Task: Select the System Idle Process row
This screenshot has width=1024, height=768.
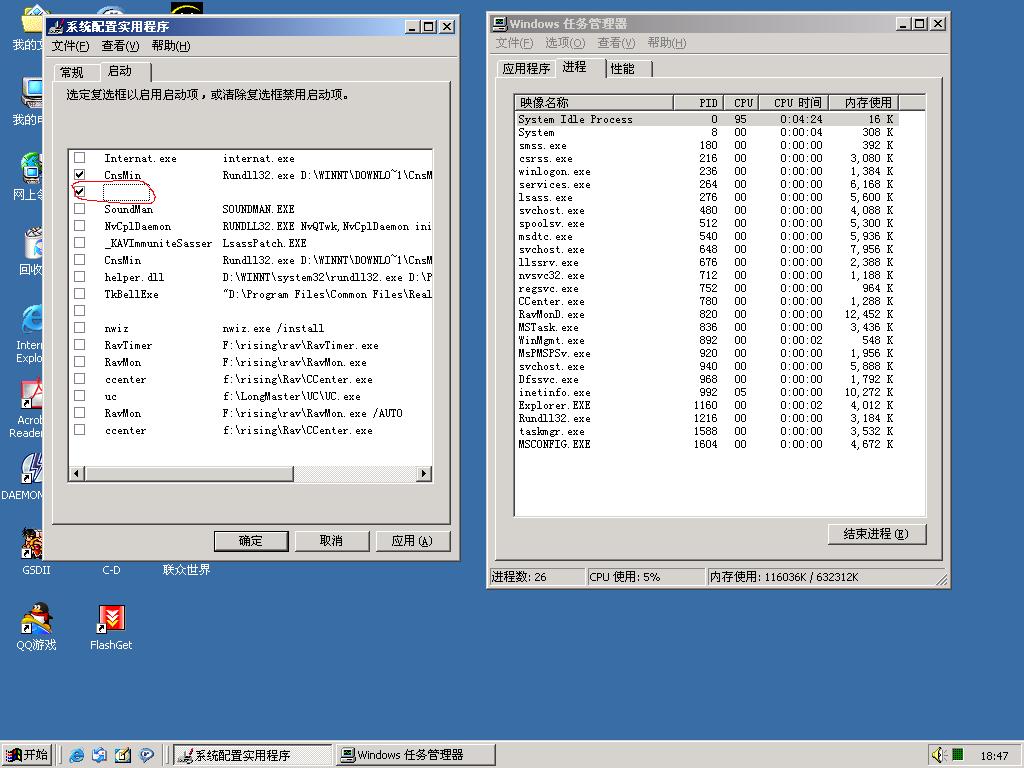Action: [707, 119]
